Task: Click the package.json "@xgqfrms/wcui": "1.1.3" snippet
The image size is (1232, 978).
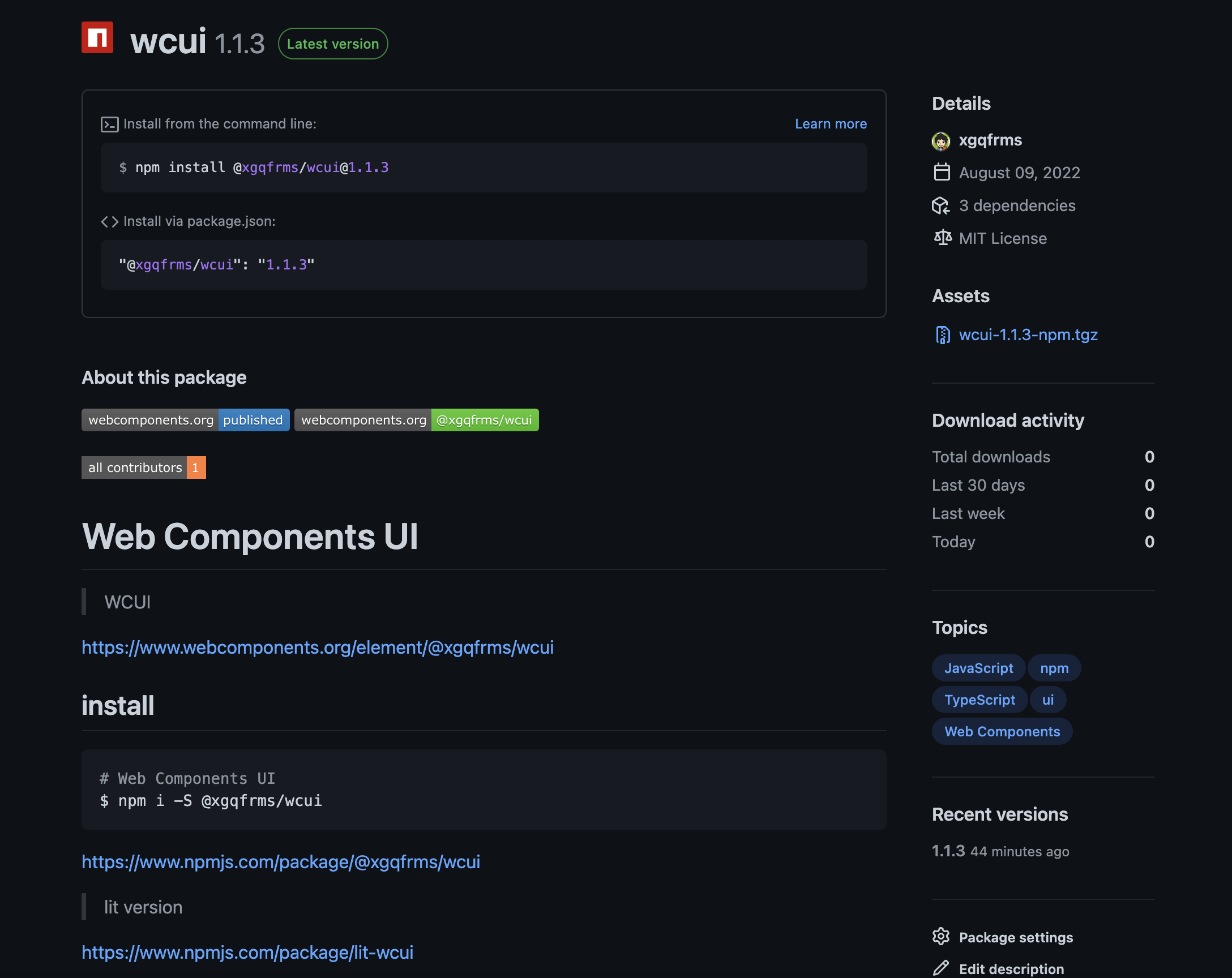Action: click(x=216, y=265)
